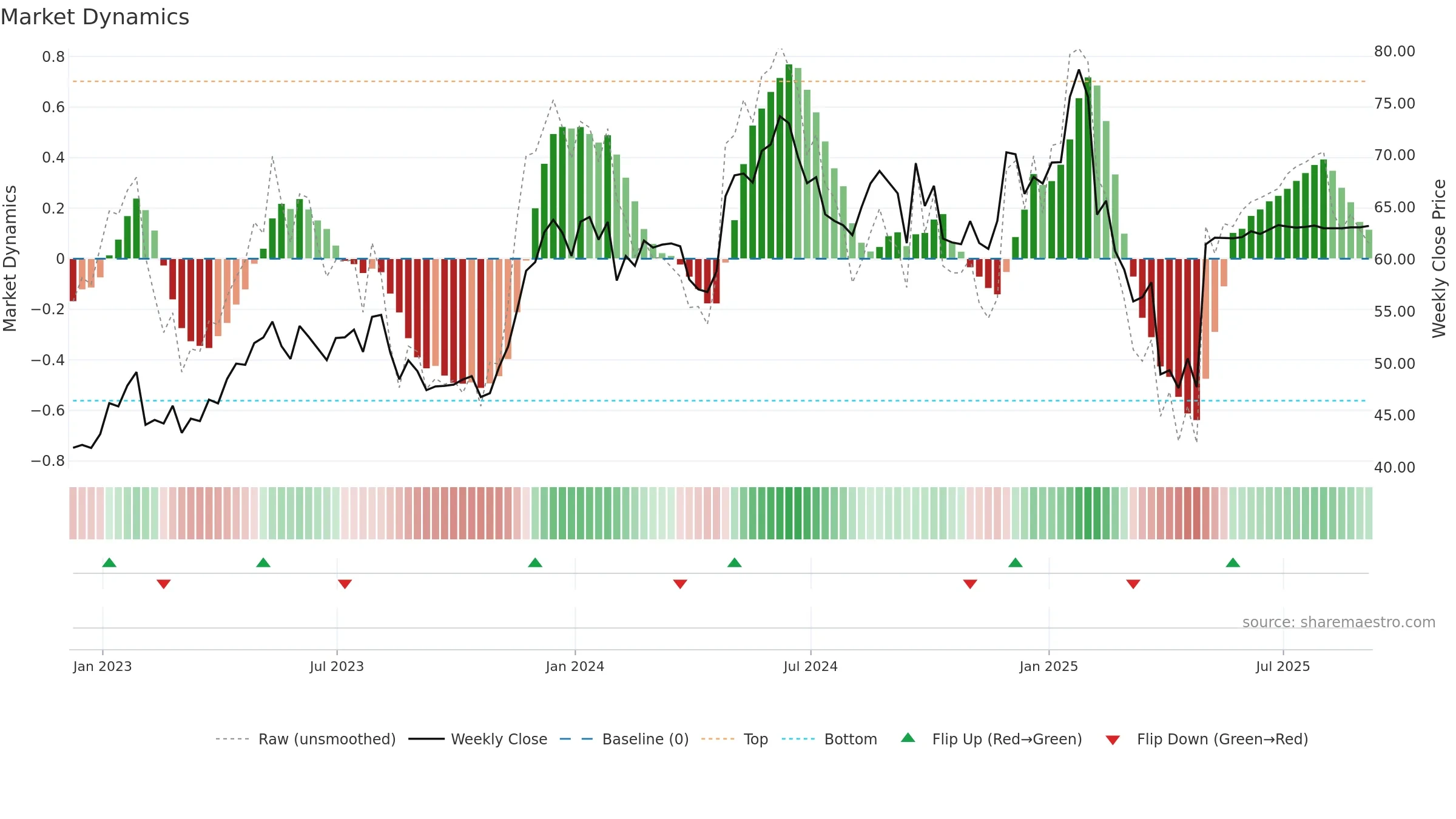Click the tallest green bar near Jul 2024
The width and height of the screenshot is (1456, 819).
(x=789, y=161)
